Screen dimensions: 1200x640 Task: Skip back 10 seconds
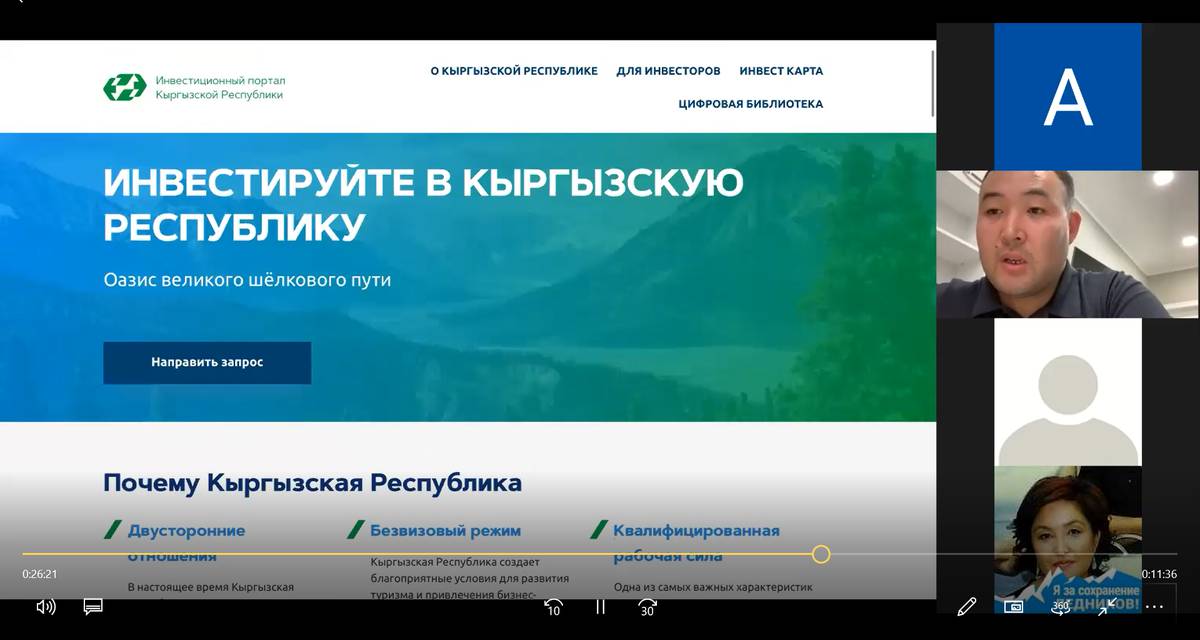(x=553, y=607)
